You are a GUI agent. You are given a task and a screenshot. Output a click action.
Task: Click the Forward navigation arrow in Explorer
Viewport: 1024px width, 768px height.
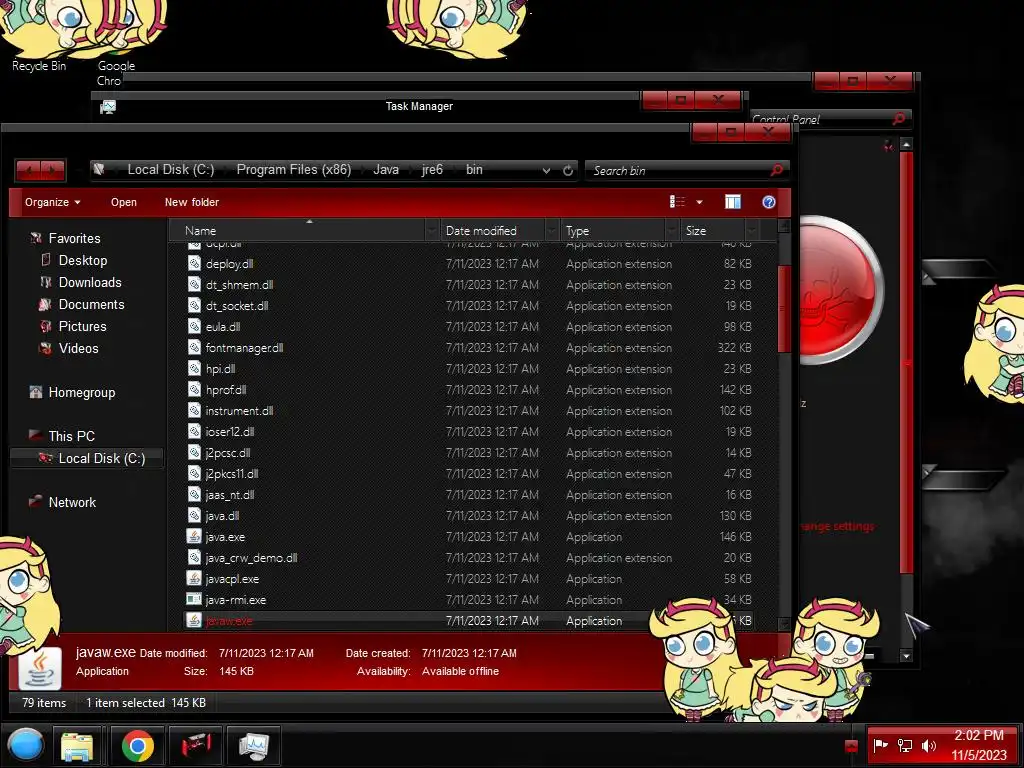click(53, 170)
